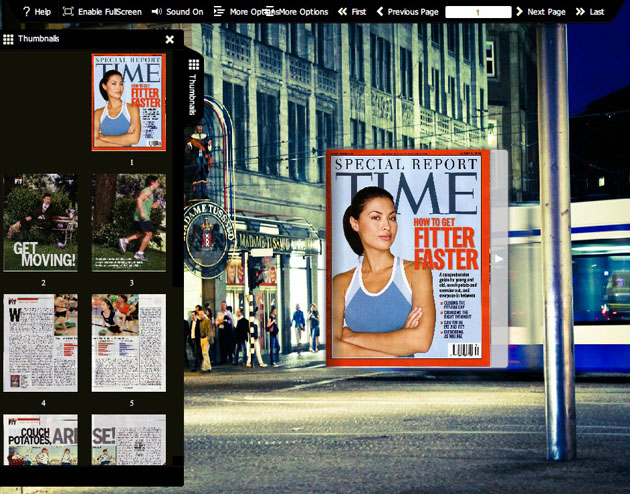The image size is (630, 494).
Task: Click the flip-page arrow beside the magazine
Action: [499, 259]
